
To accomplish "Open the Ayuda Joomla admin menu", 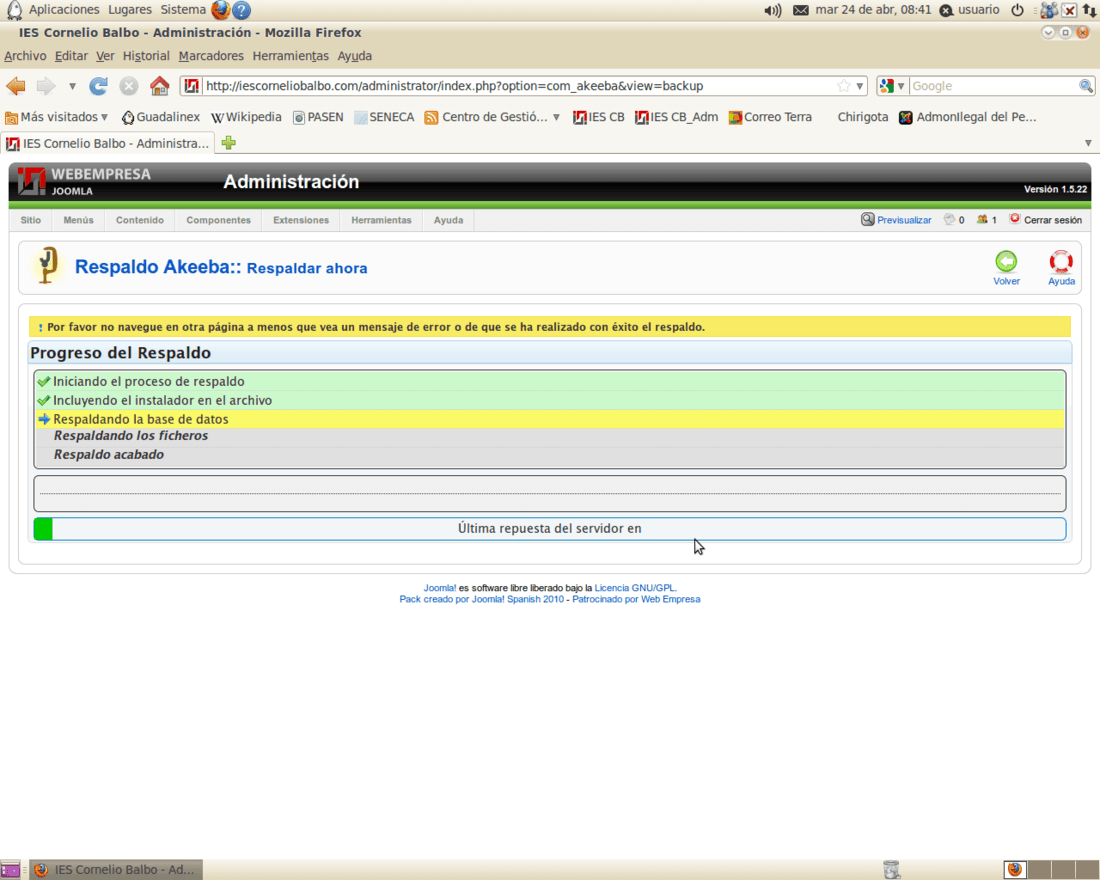I will [x=448, y=220].
